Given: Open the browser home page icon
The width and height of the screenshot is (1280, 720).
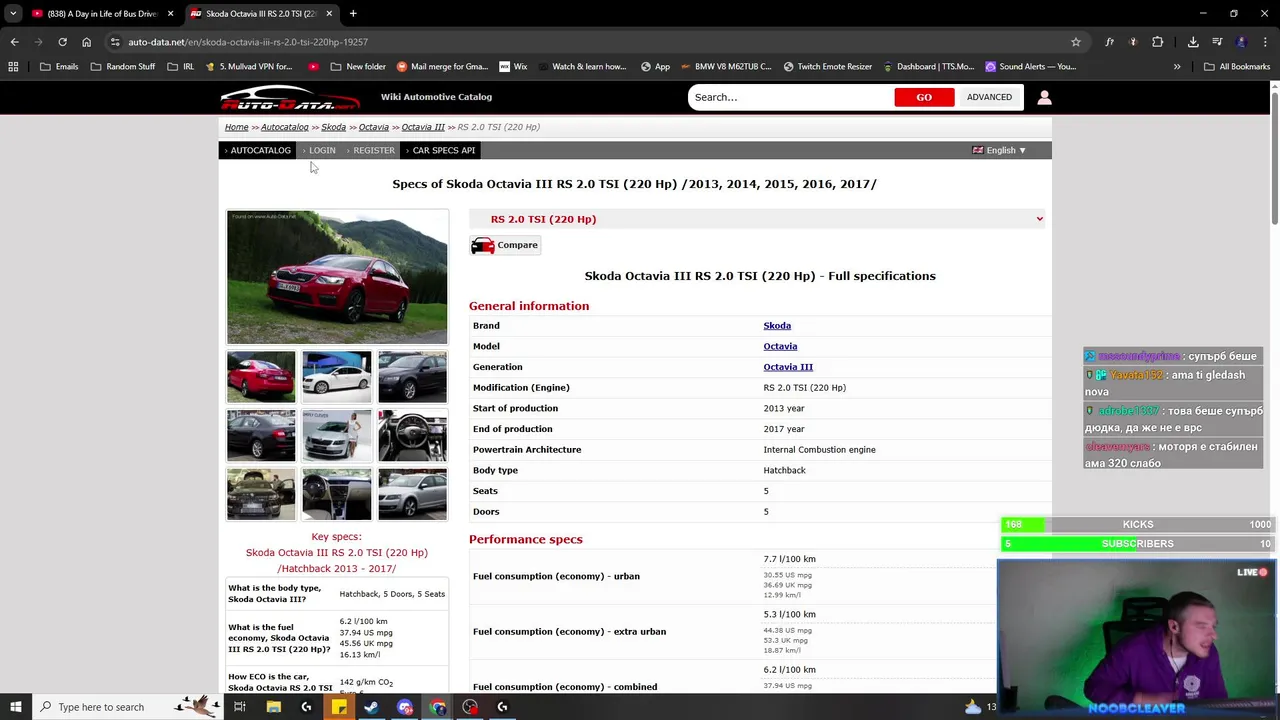Looking at the screenshot, I should [86, 42].
